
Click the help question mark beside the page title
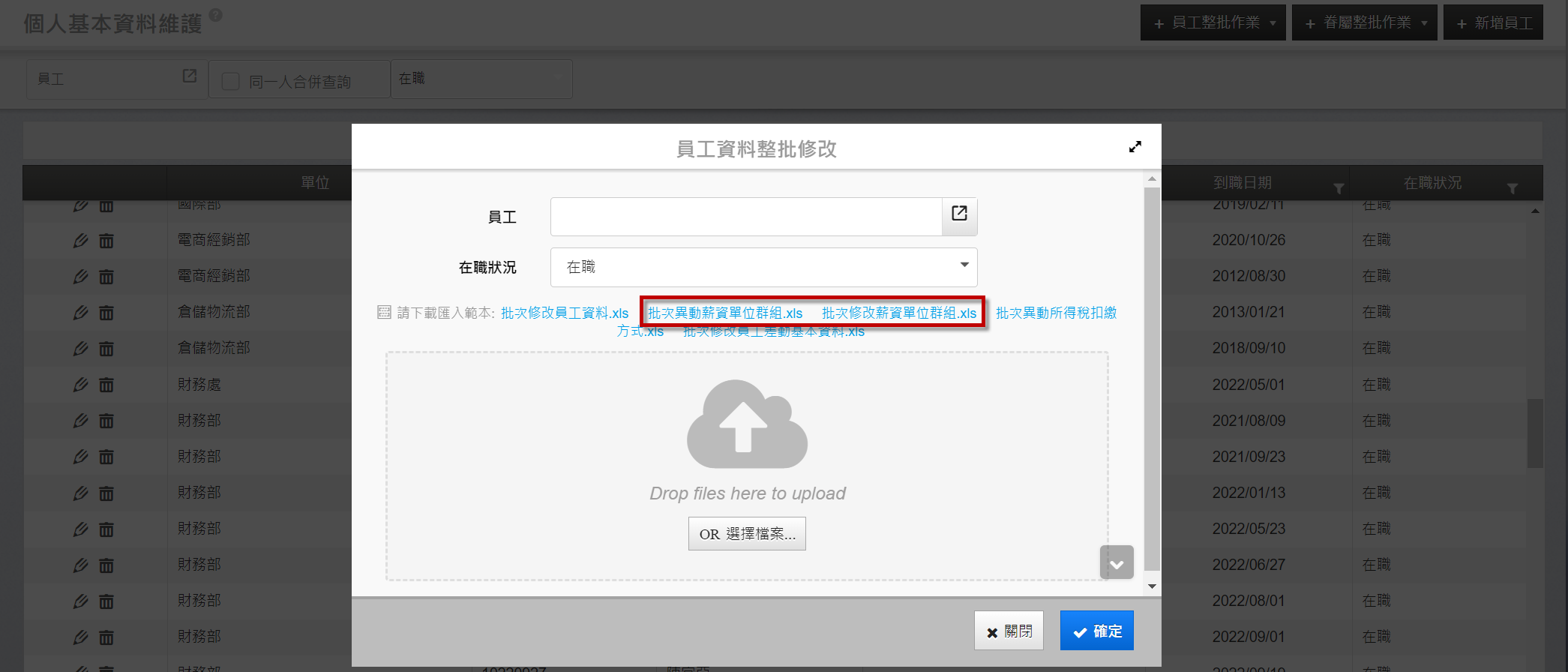pyautogui.click(x=215, y=15)
